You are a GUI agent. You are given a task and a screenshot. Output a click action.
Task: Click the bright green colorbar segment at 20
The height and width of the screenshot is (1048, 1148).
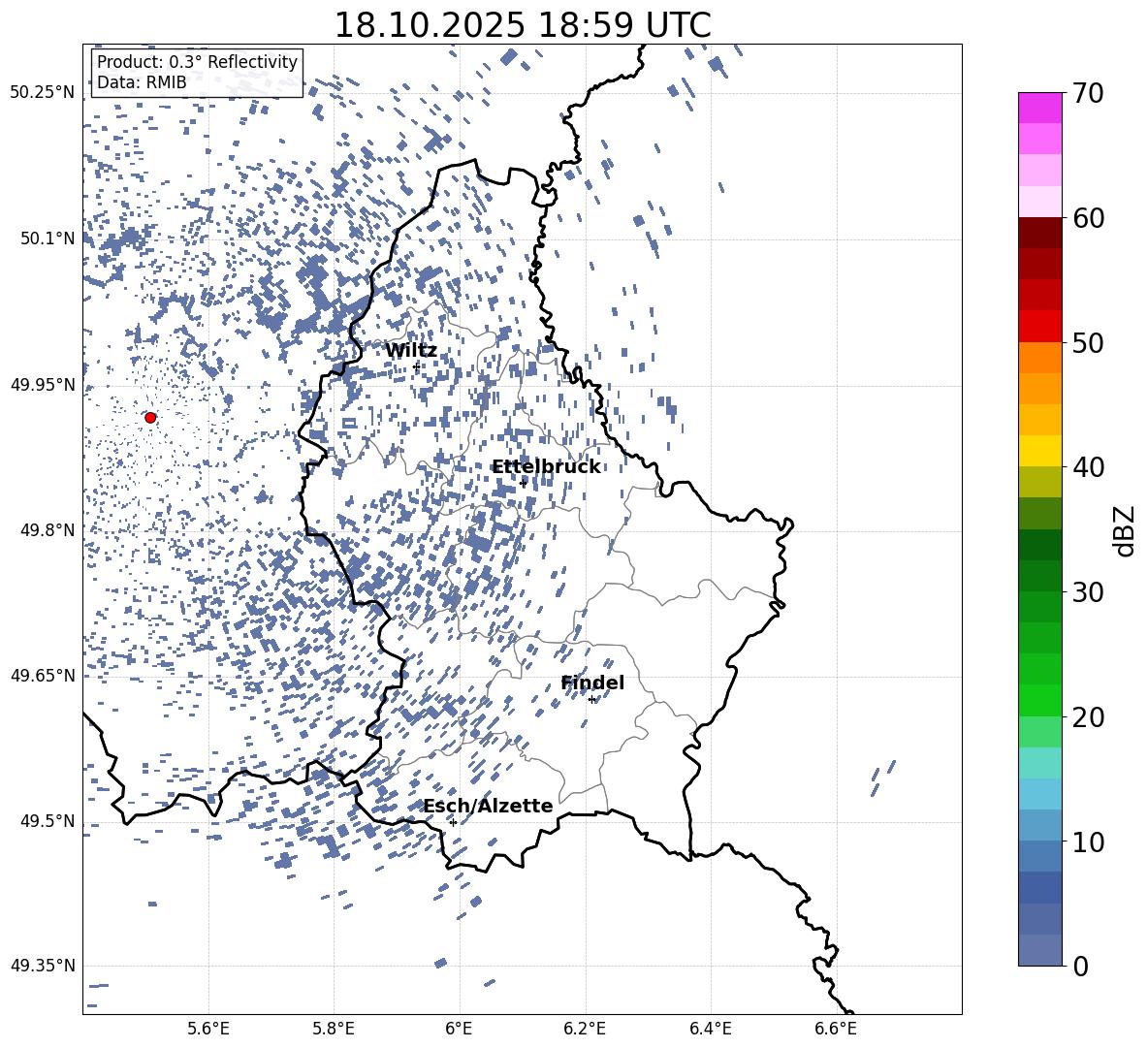coord(1040,700)
